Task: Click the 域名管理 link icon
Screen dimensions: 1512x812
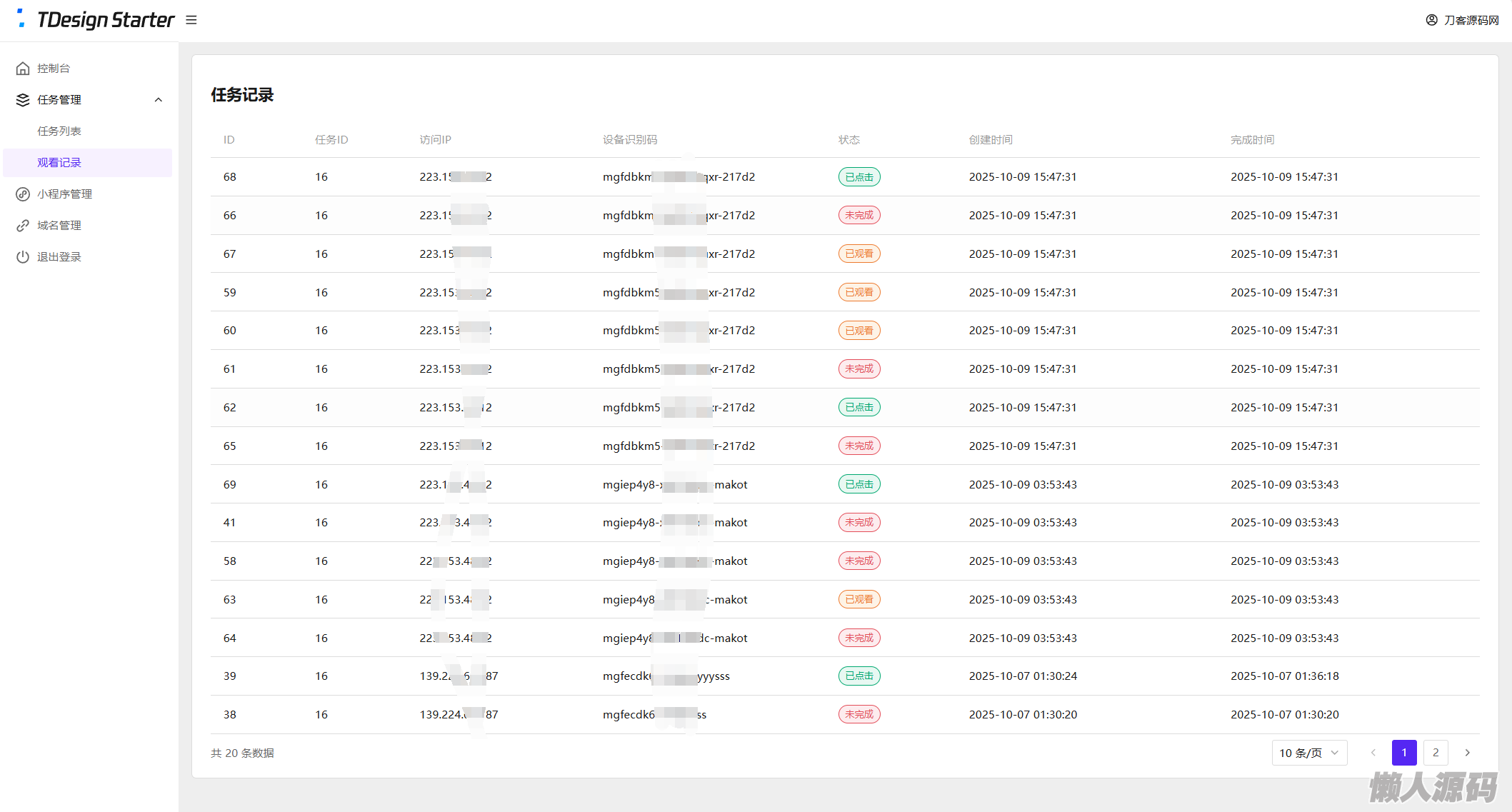Action: pos(23,226)
